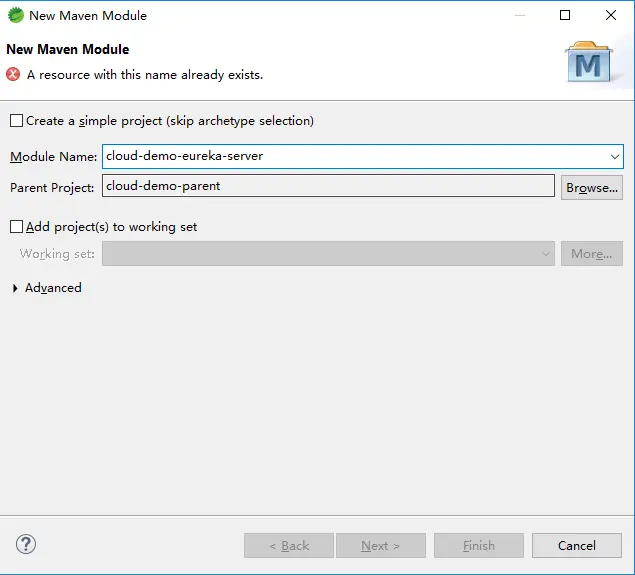Click the Next button
Viewport: 635px width, 575px height.
tap(381, 545)
